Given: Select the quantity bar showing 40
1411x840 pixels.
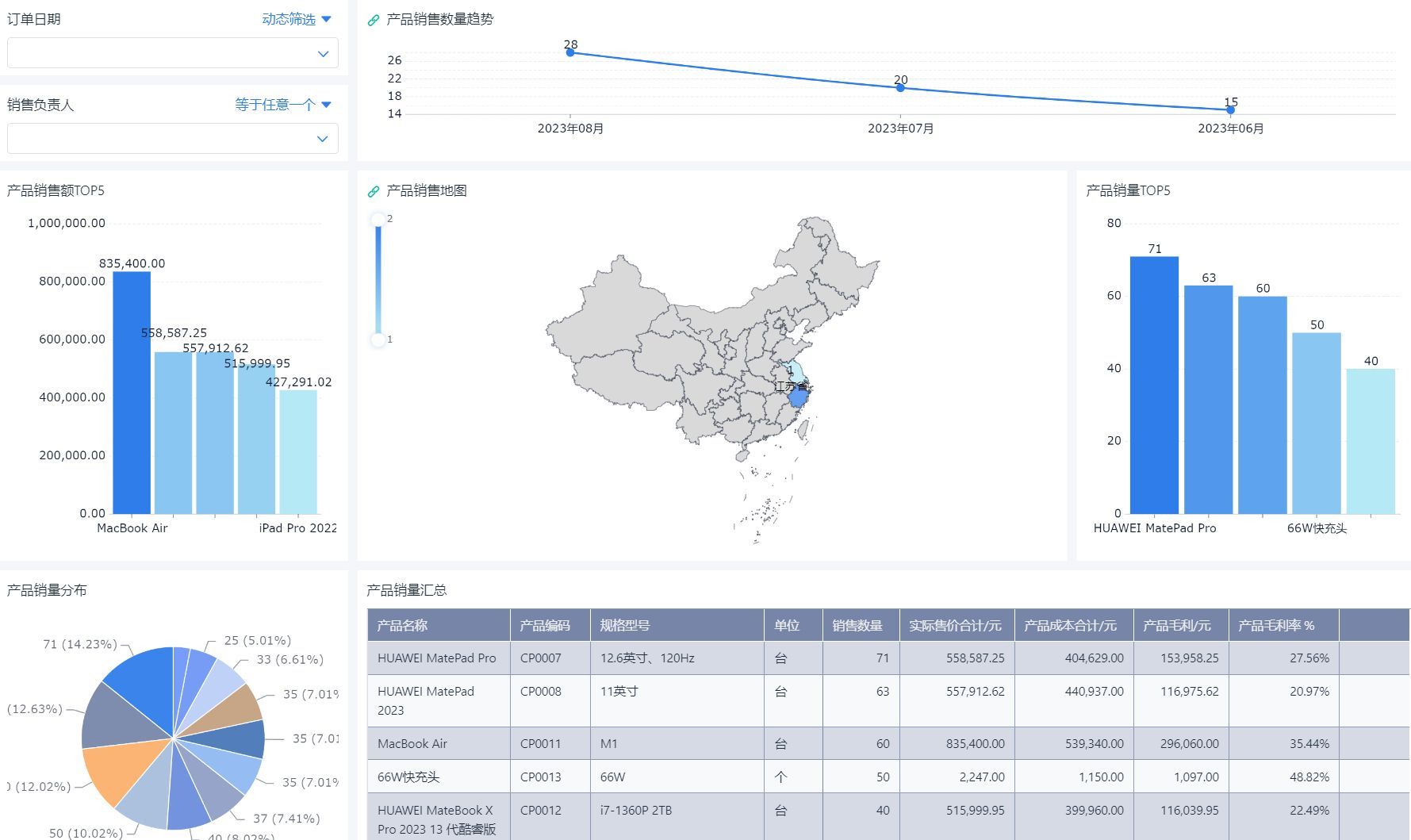Looking at the screenshot, I should pyautogui.click(x=1370, y=441).
